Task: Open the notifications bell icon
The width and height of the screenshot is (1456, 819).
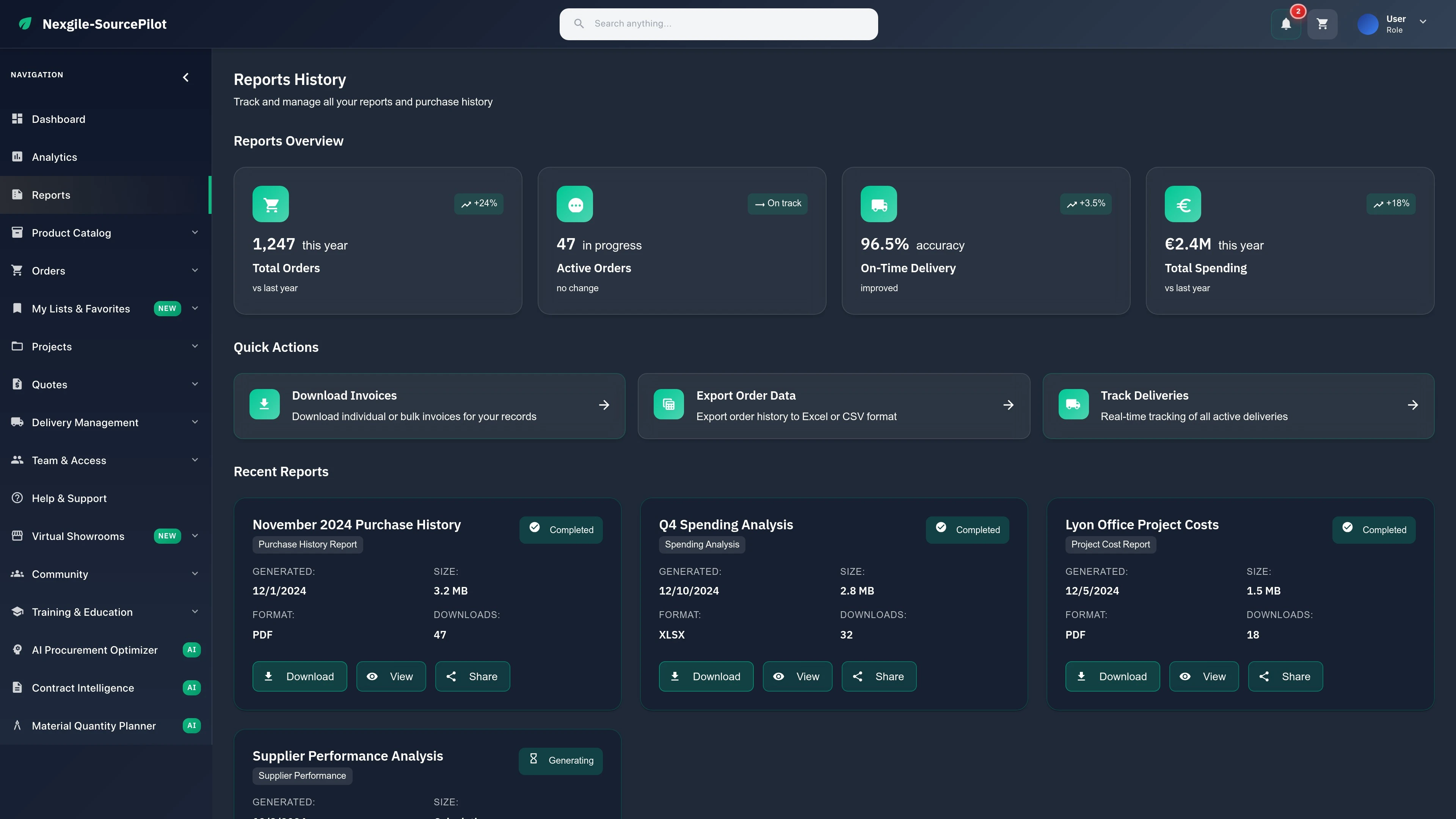Action: click(1285, 24)
